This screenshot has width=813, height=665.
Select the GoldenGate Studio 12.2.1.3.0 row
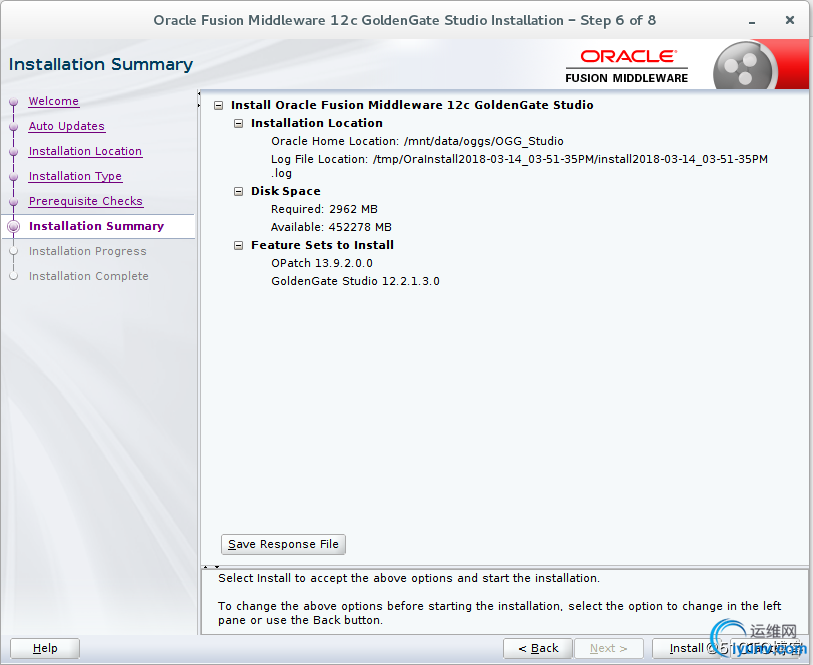coord(355,281)
